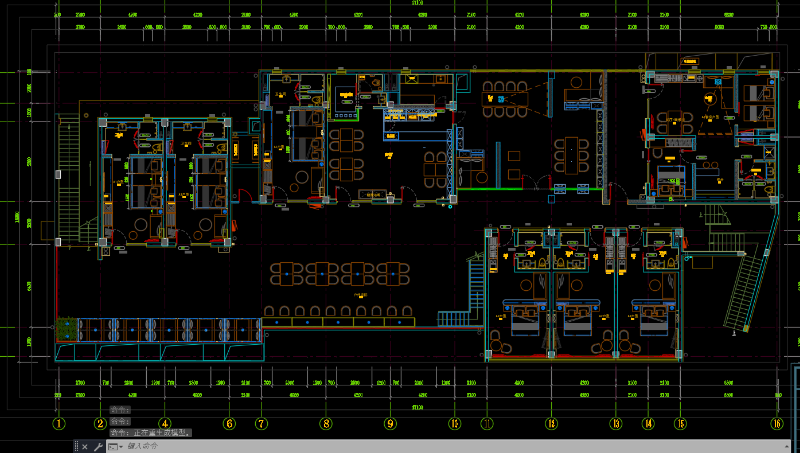Select the green planter hatch block
Viewport: 800px width, 453px height.
66,330
